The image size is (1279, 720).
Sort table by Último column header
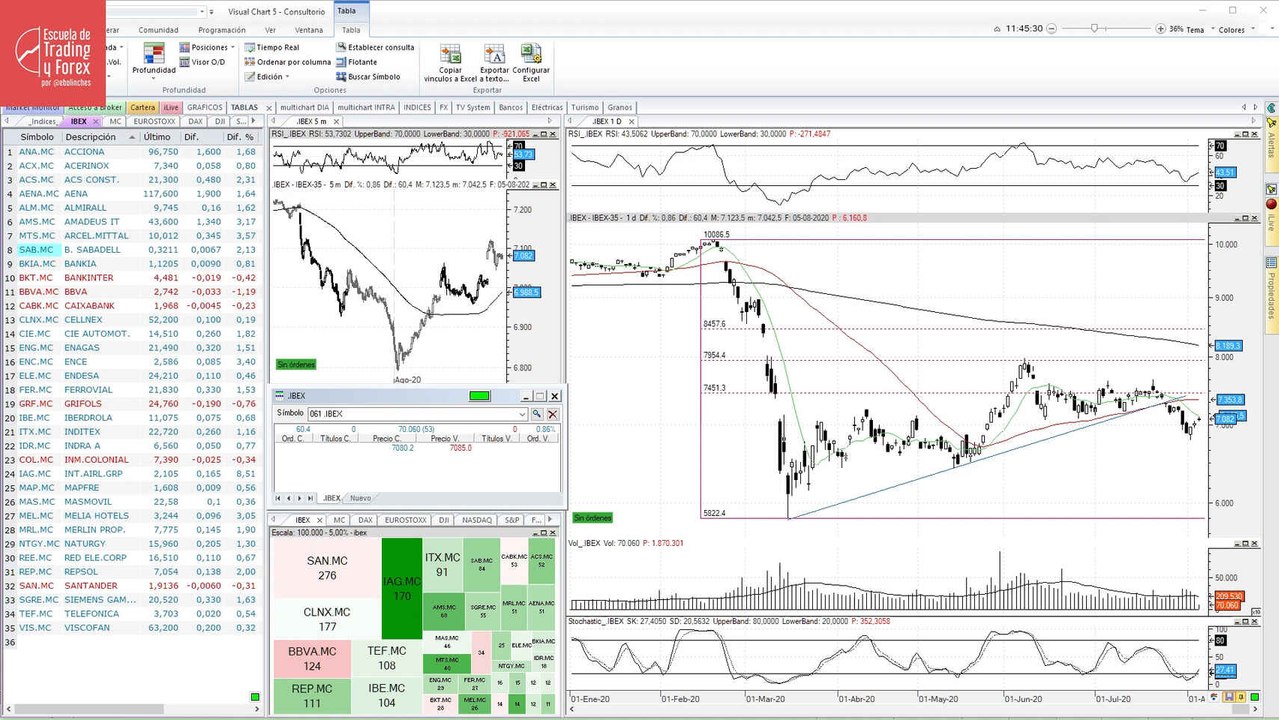[158, 137]
